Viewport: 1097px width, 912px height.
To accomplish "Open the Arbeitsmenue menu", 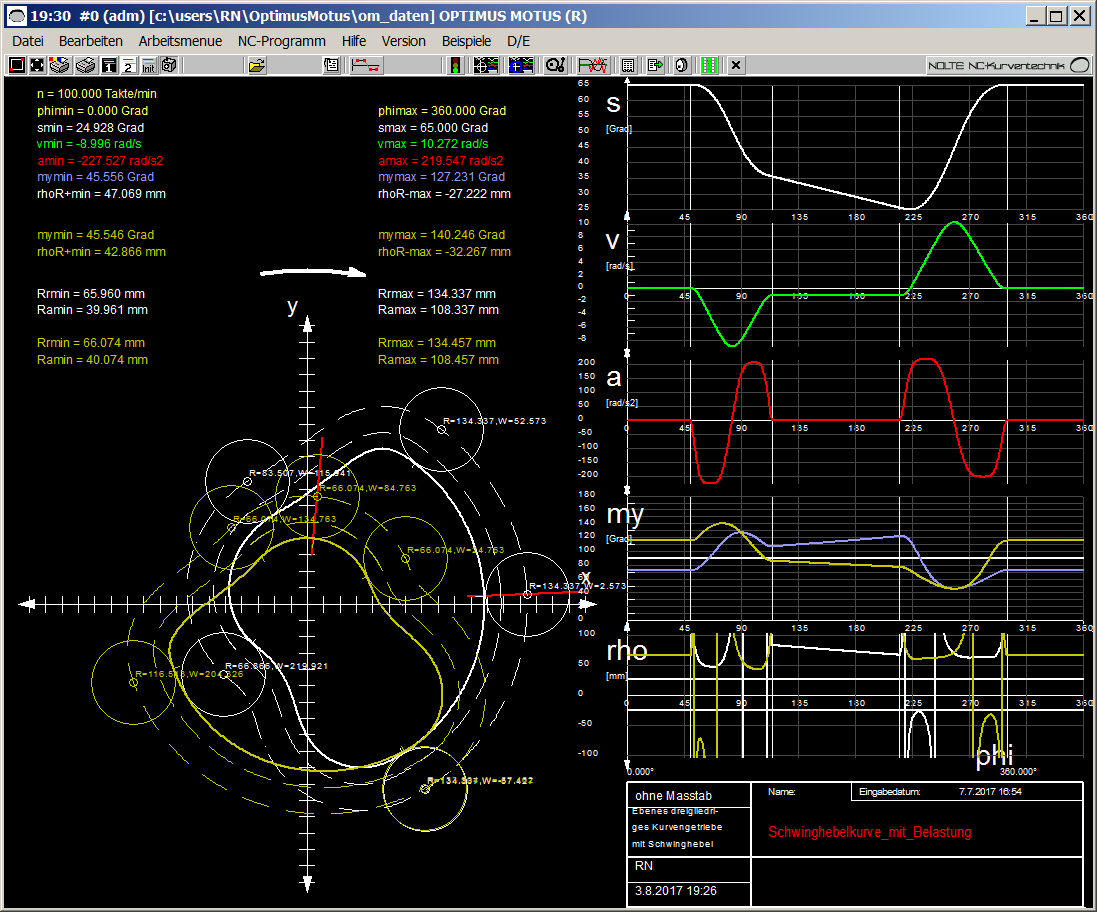I will point(180,41).
